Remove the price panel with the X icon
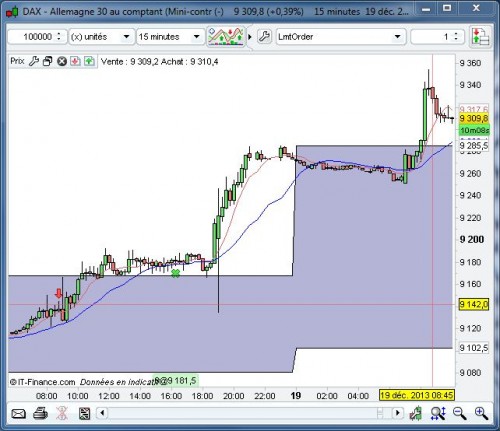 click(x=62, y=61)
